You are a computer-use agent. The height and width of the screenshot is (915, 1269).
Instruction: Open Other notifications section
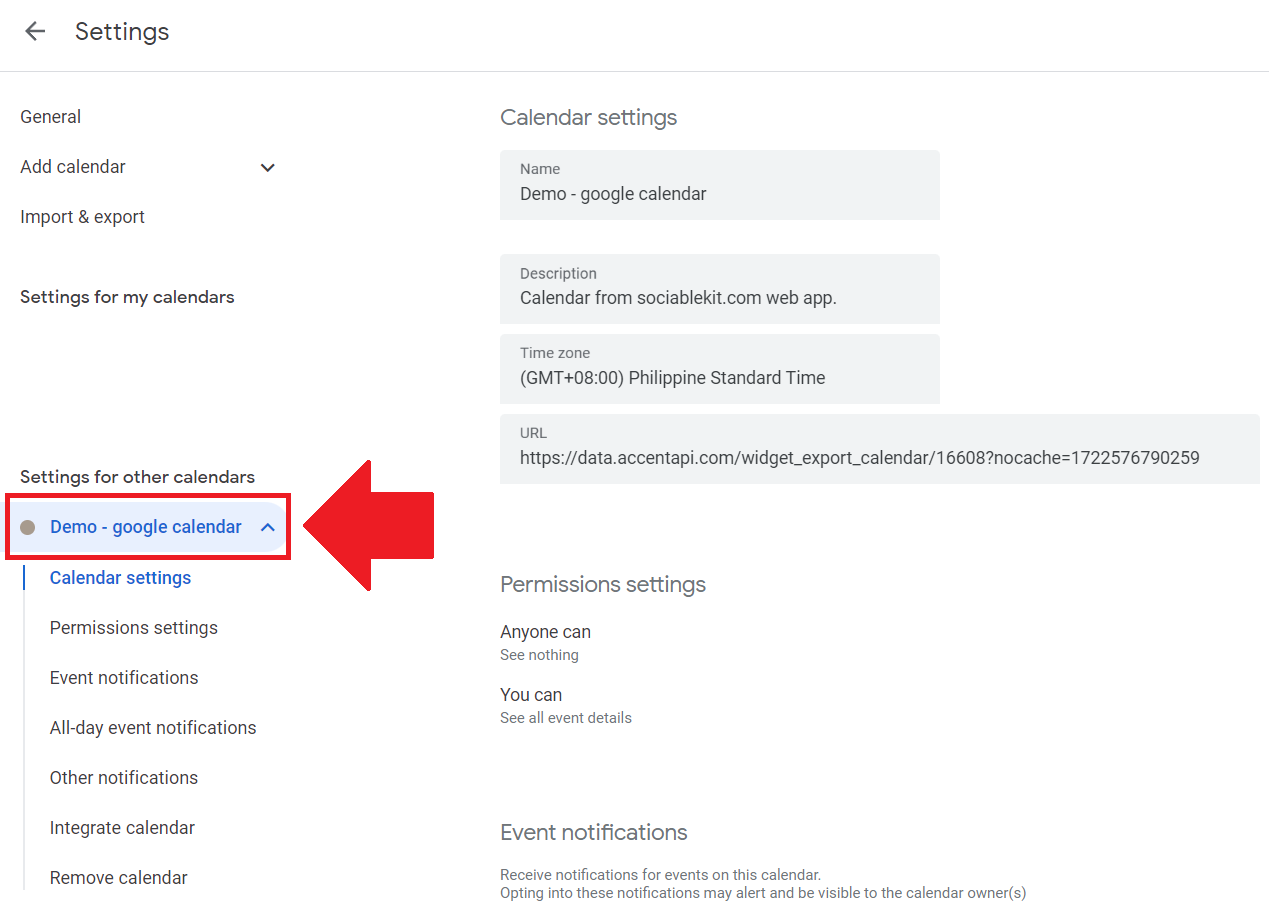(124, 778)
